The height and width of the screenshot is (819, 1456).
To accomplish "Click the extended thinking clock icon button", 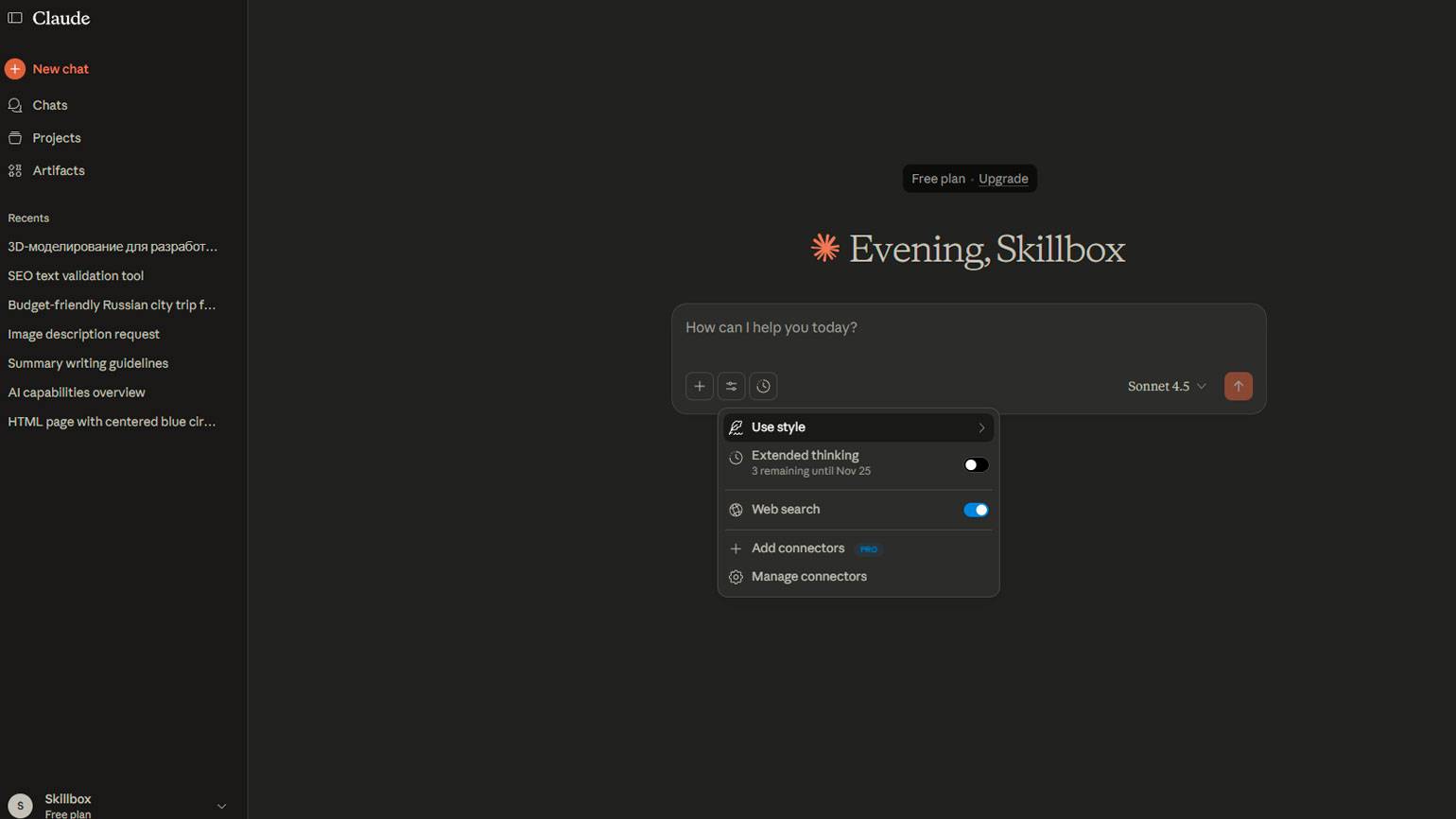I will (763, 386).
